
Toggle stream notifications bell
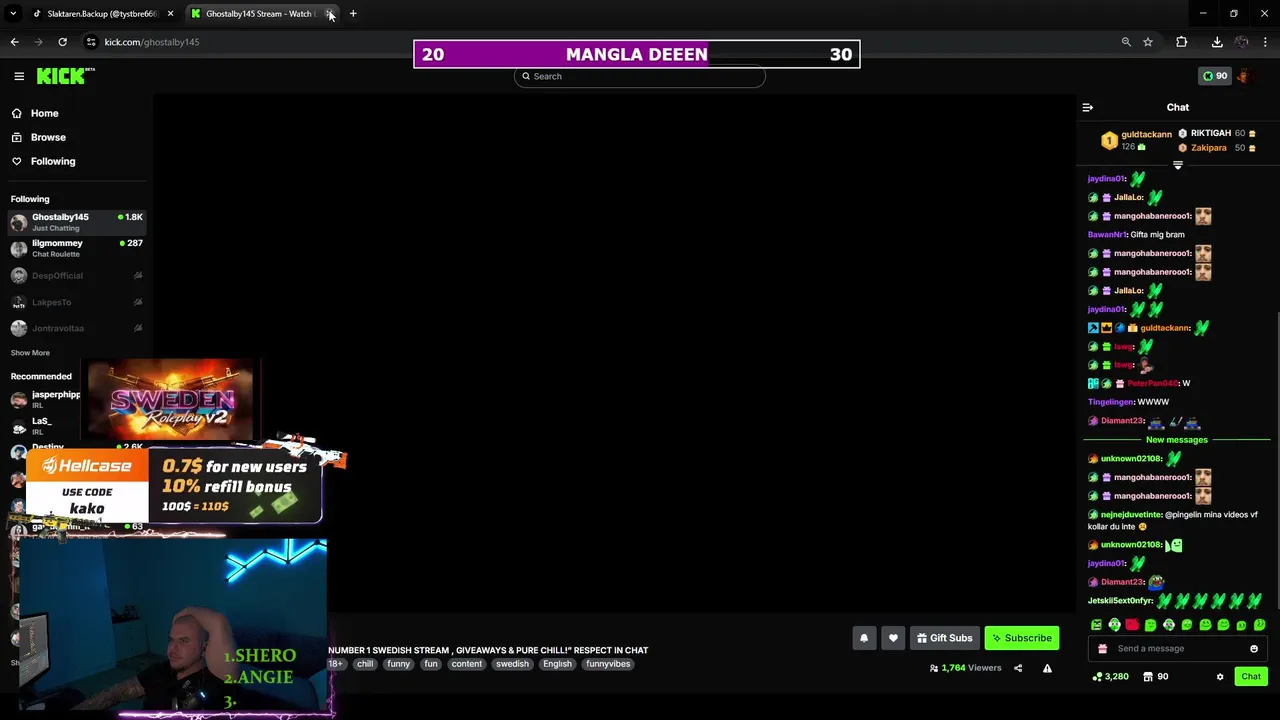(864, 638)
